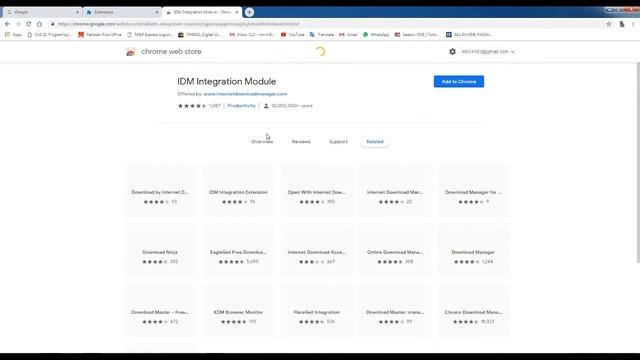Screen dimensions: 640x360
Task: Open the Pakistan Post Office bookmark
Action: [100, 35]
